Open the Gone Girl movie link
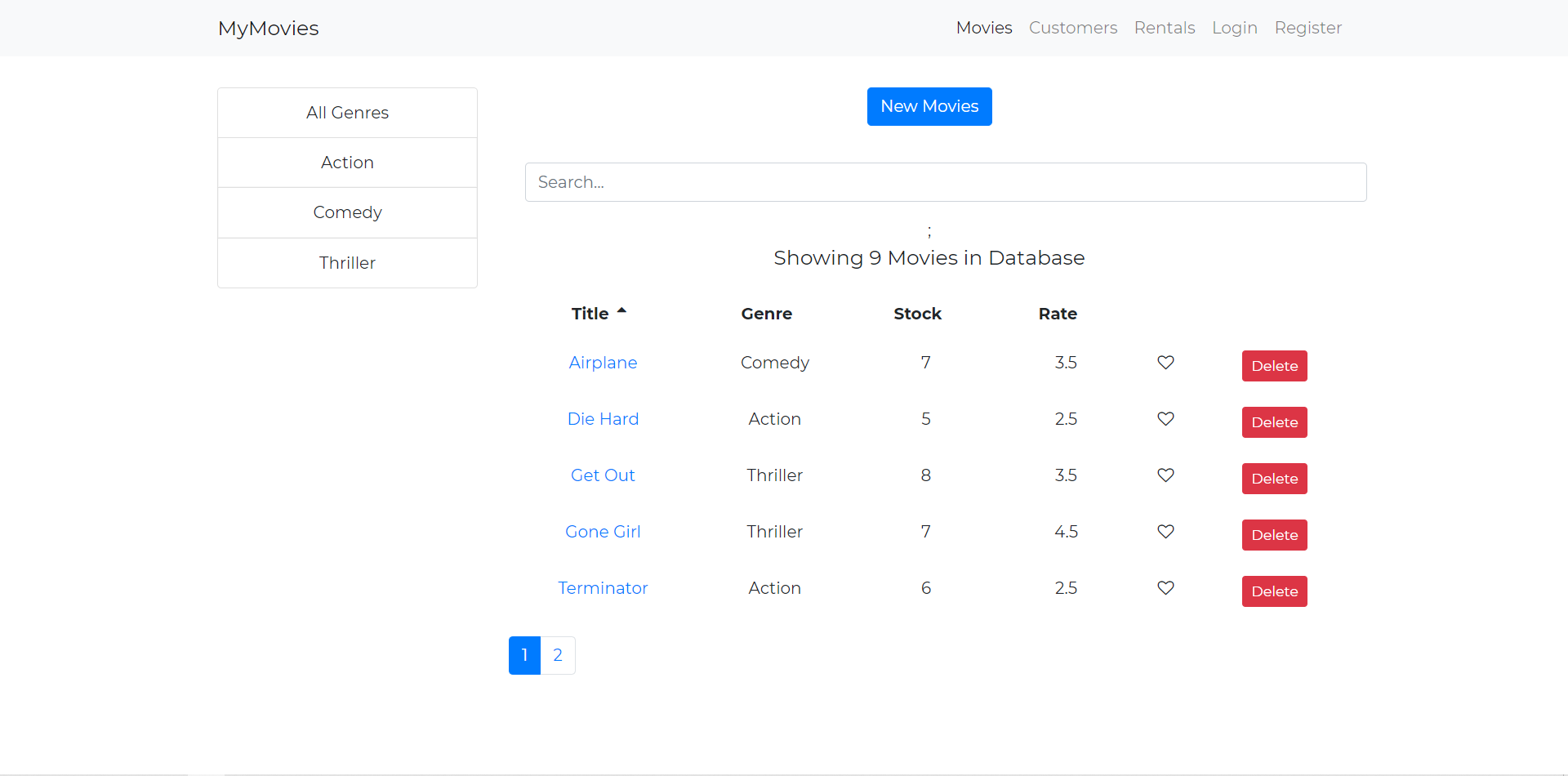This screenshot has height=776, width=1568. pyautogui.click(x=603, y=532)
